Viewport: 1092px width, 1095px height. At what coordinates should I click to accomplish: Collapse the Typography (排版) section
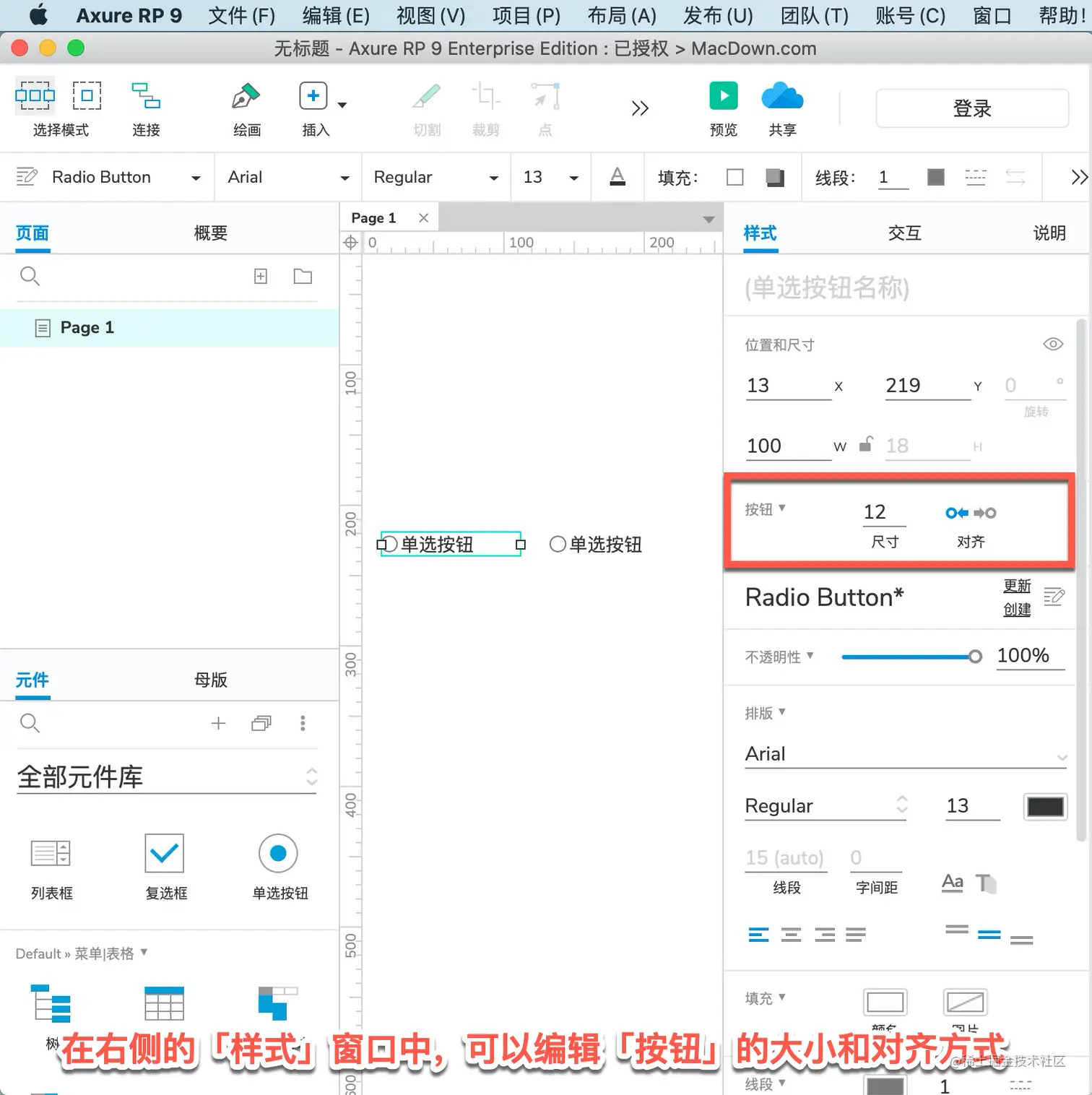coord(765,713)
